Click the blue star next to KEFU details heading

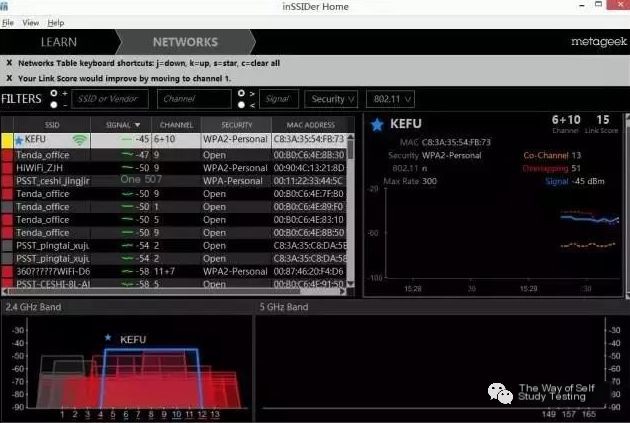377,125
